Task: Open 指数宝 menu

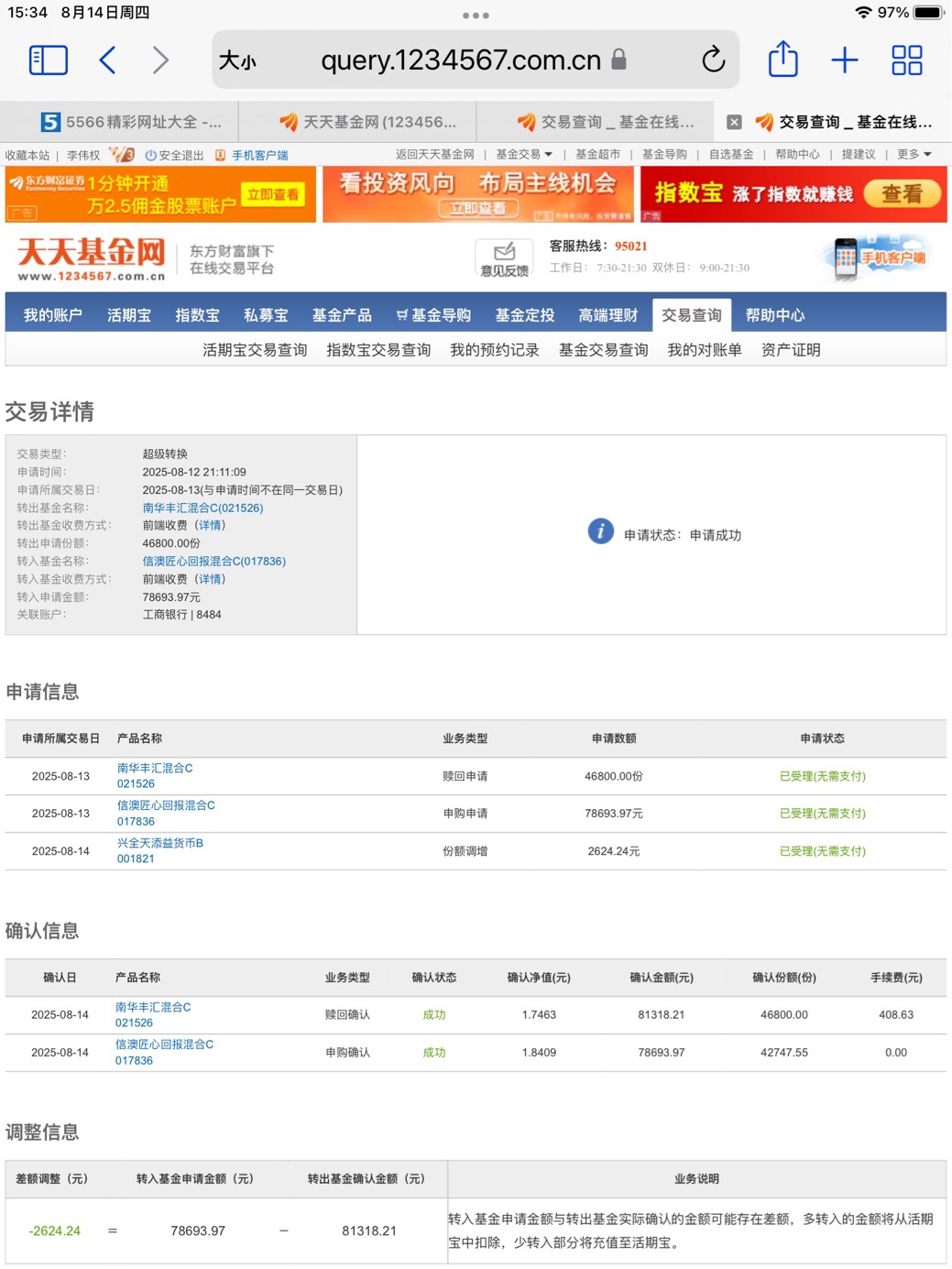Action: (198, 315)
